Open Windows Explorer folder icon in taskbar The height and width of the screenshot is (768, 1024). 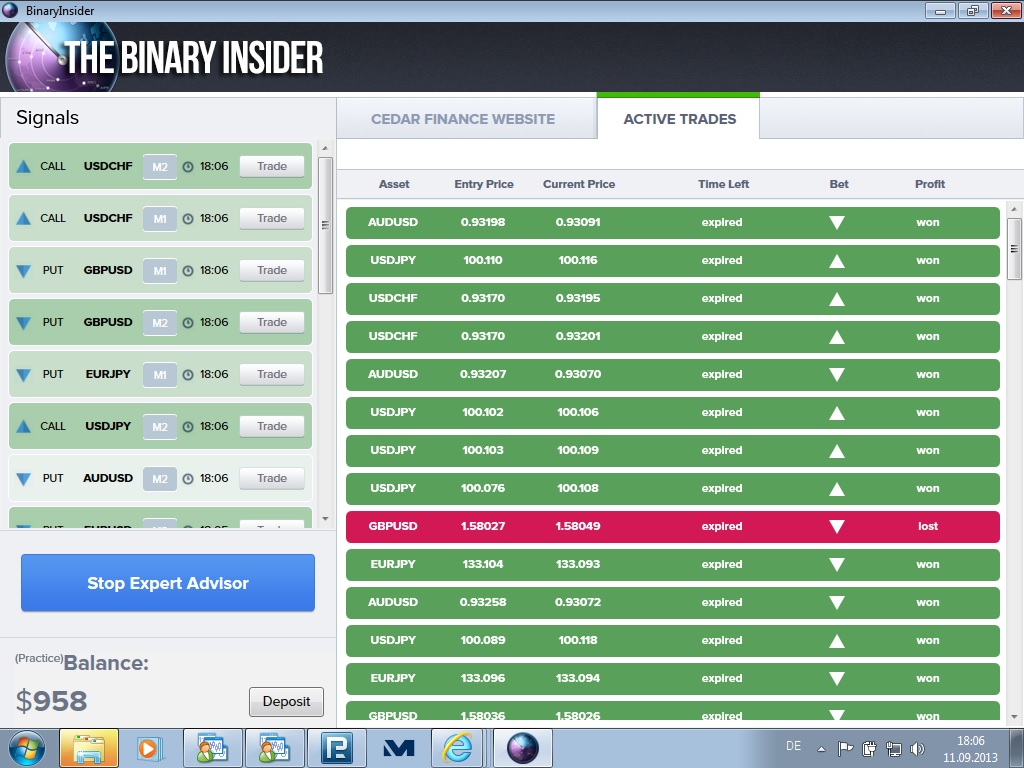89,748
